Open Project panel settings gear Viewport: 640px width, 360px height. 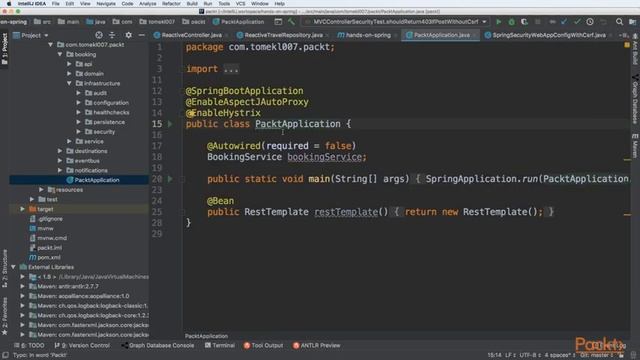(x=128, y=35)
